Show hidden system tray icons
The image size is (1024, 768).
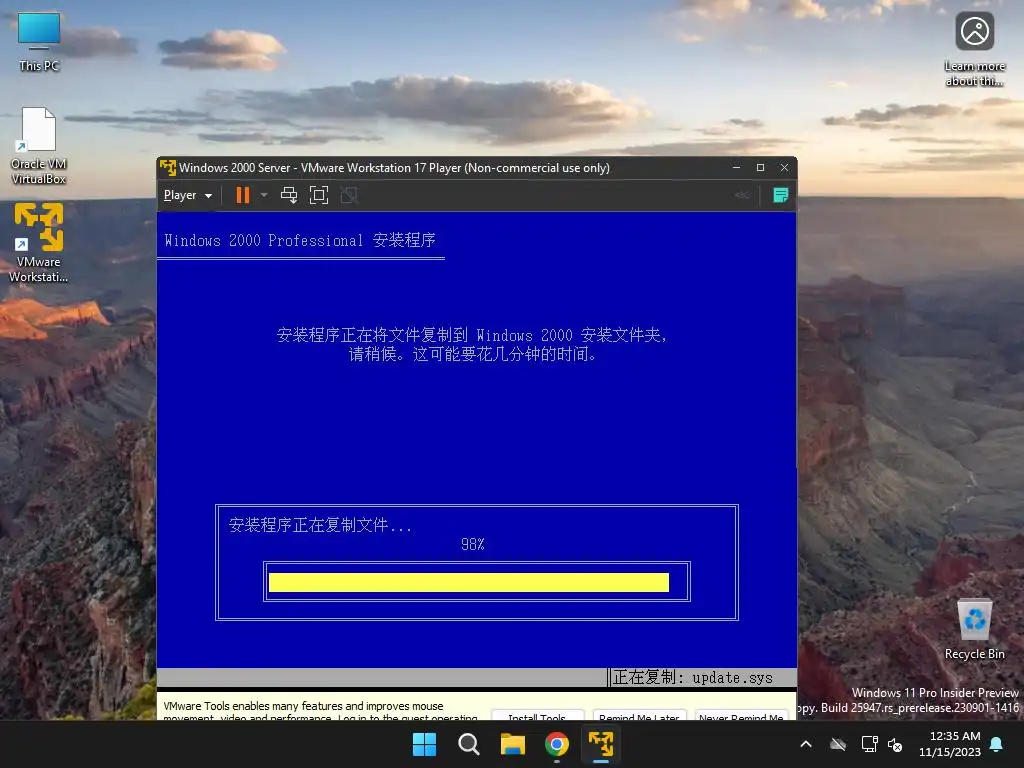[806, 744]
